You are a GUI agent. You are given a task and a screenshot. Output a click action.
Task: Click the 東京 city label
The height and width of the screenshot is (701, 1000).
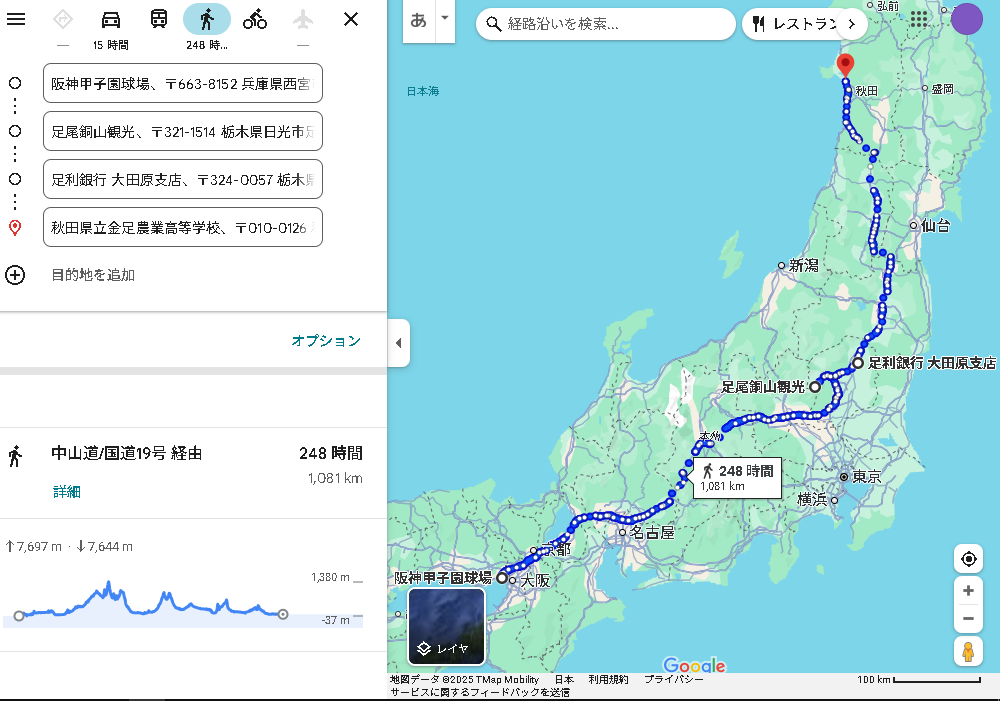click(867, 477)
